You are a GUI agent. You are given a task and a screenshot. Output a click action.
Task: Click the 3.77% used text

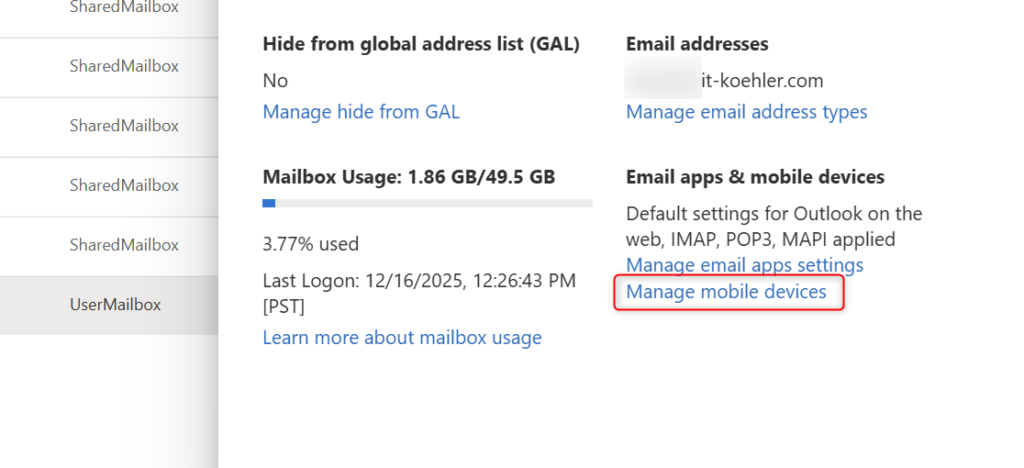(x=310, y=244)
